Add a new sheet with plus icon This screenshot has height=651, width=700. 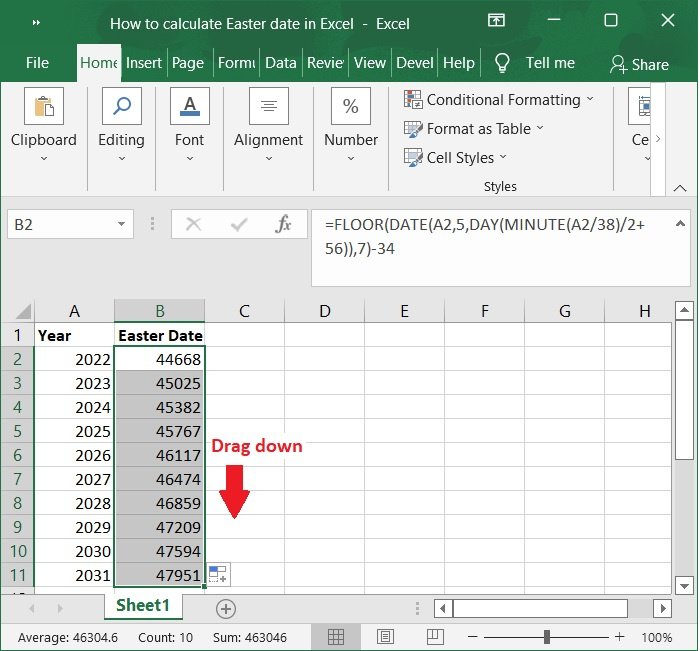click(226, 608)
